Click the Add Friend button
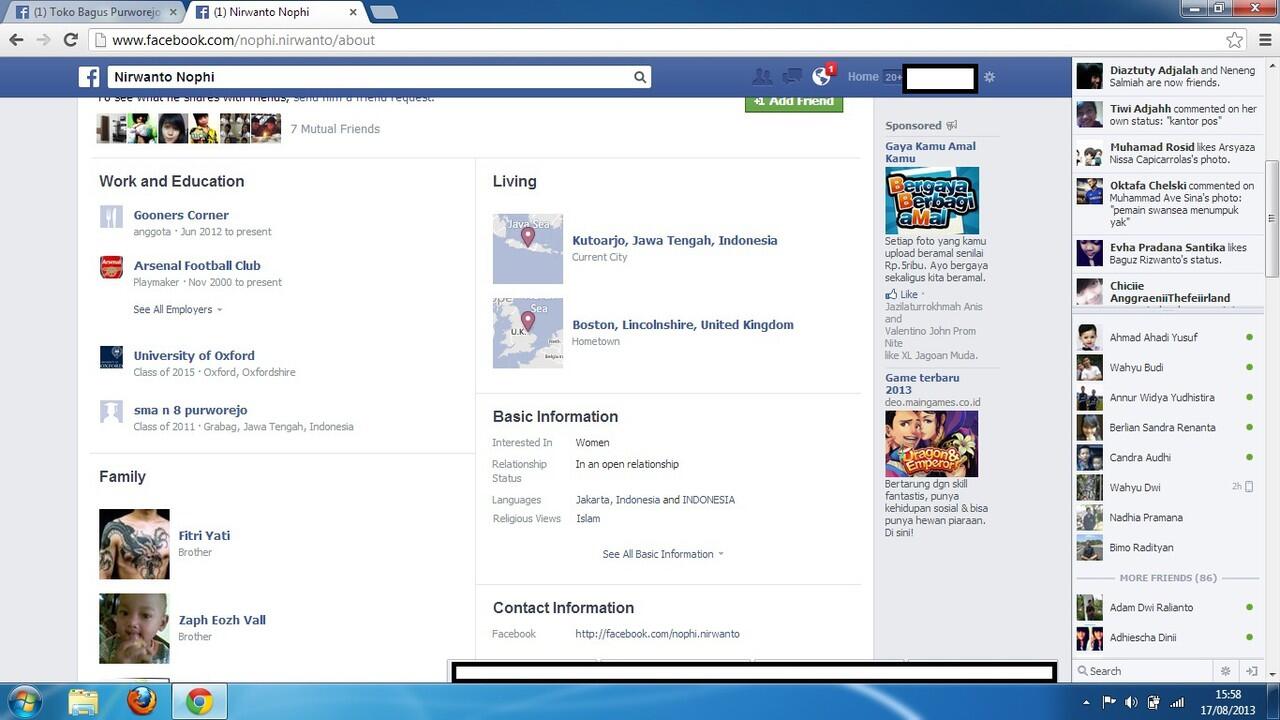This screenshot has height=720, width=1280. click(794, 102)
